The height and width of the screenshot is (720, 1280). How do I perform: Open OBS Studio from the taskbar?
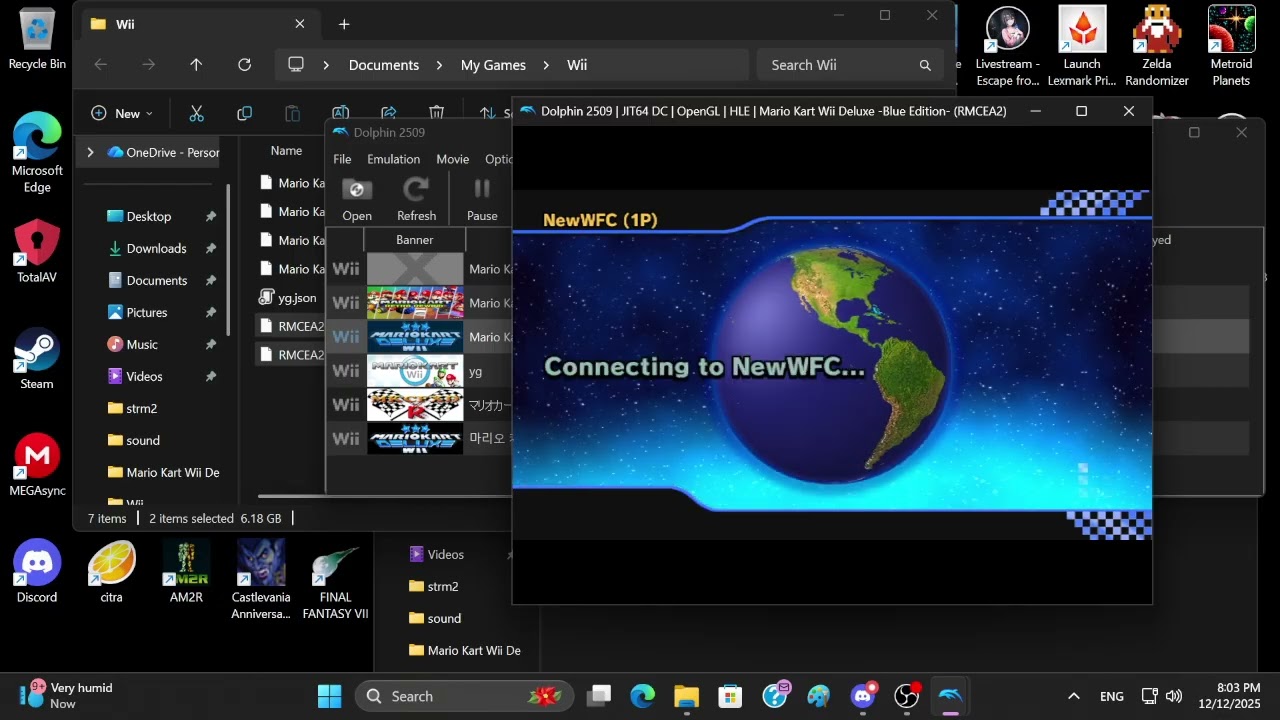[x=906, y=696]
